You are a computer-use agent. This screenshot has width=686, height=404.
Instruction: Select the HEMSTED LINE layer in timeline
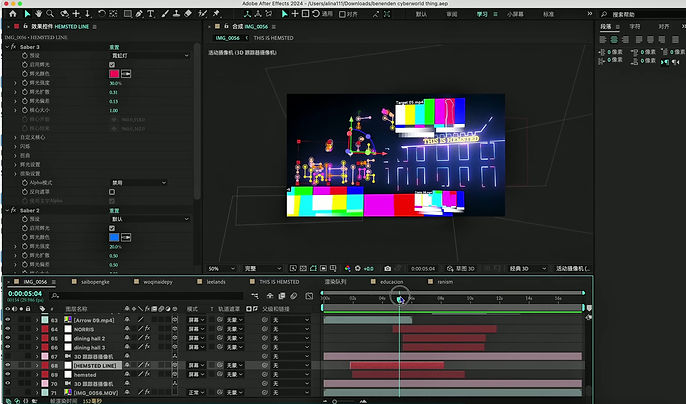click(x=96, y=366)
